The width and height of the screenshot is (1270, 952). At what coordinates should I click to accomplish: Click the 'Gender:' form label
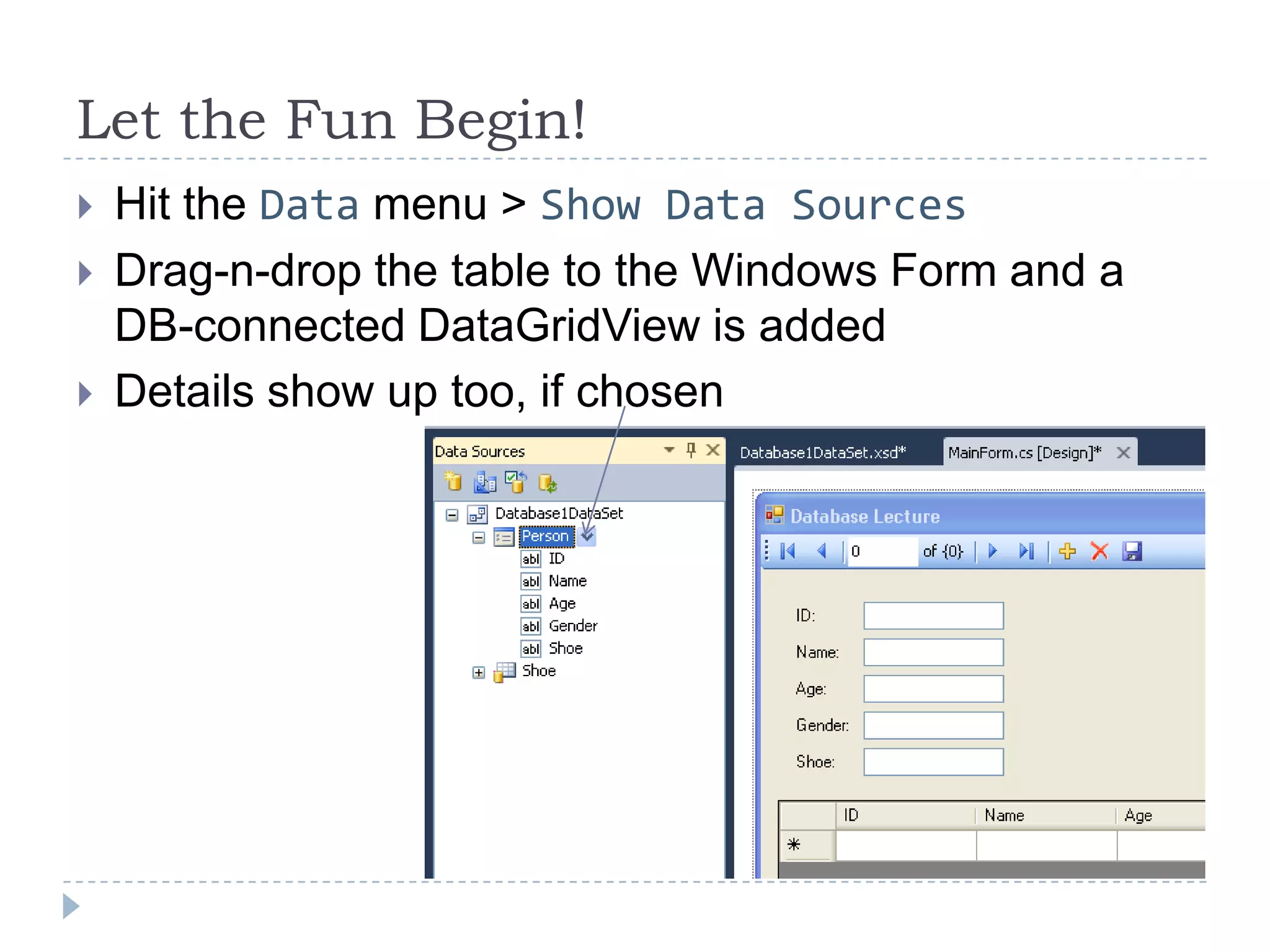tap(822, 725)
